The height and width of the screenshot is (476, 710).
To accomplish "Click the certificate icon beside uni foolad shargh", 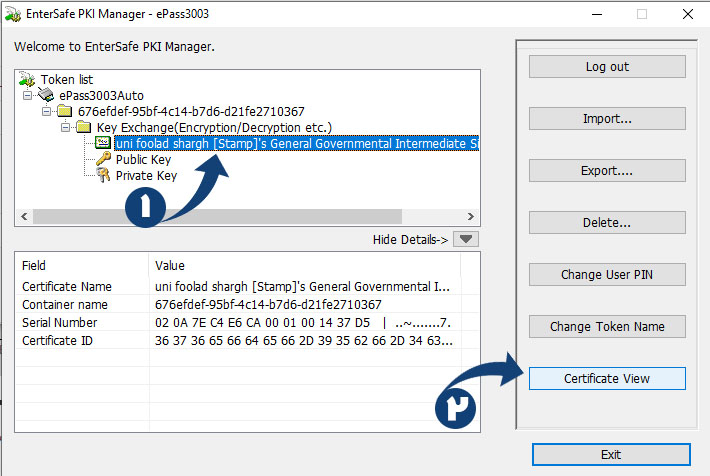I will tap(103, 143).
